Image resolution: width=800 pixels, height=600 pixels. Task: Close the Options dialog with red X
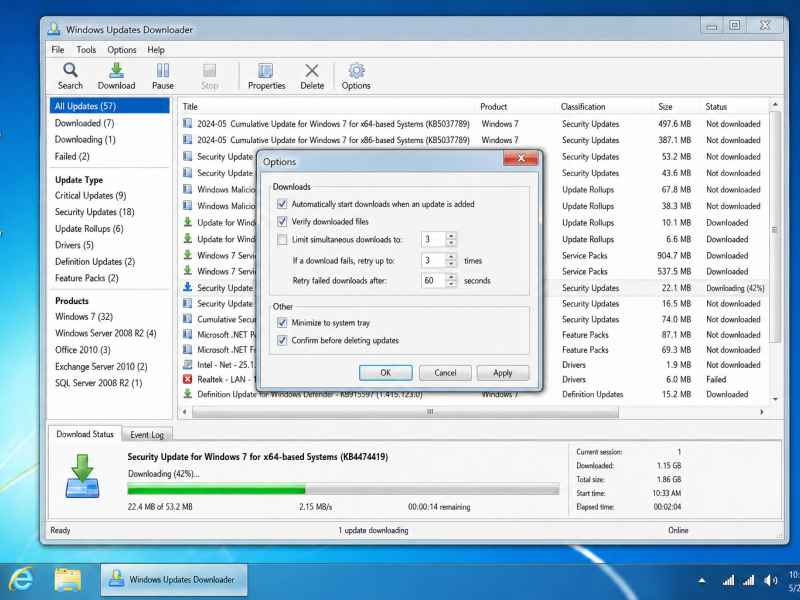520,158
